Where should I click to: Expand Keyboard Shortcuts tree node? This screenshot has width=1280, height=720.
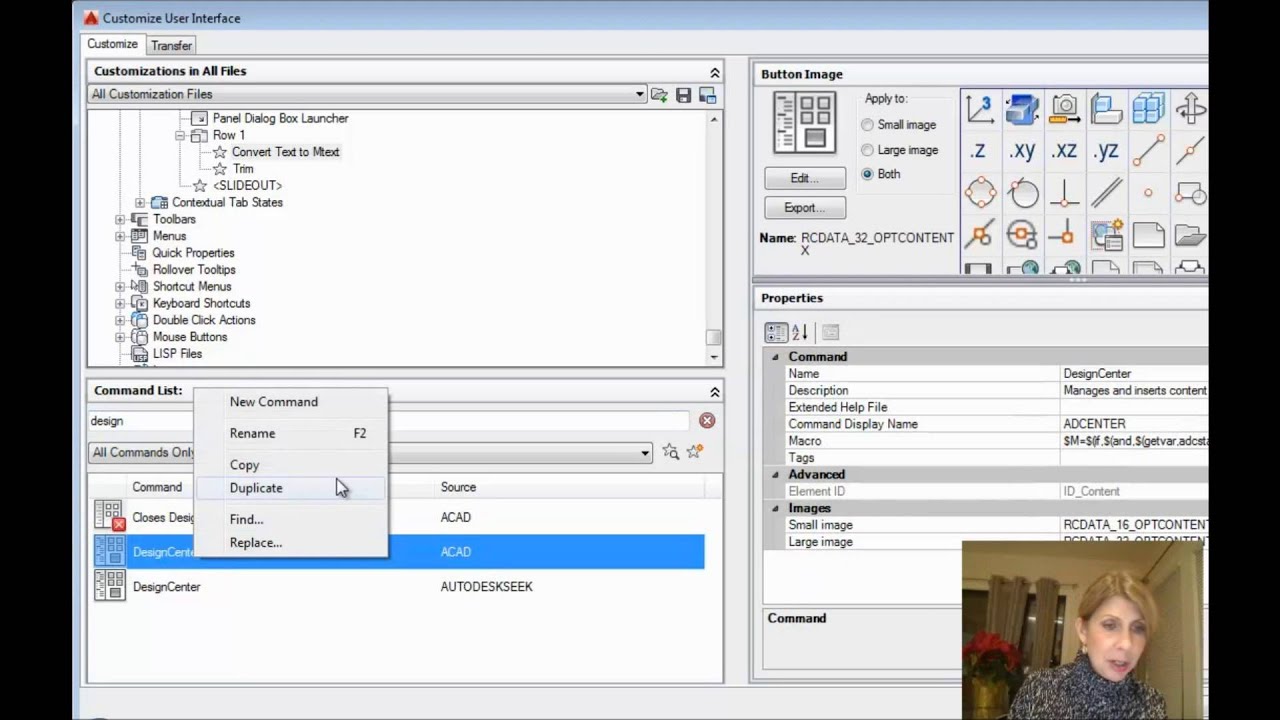point(120,303)
